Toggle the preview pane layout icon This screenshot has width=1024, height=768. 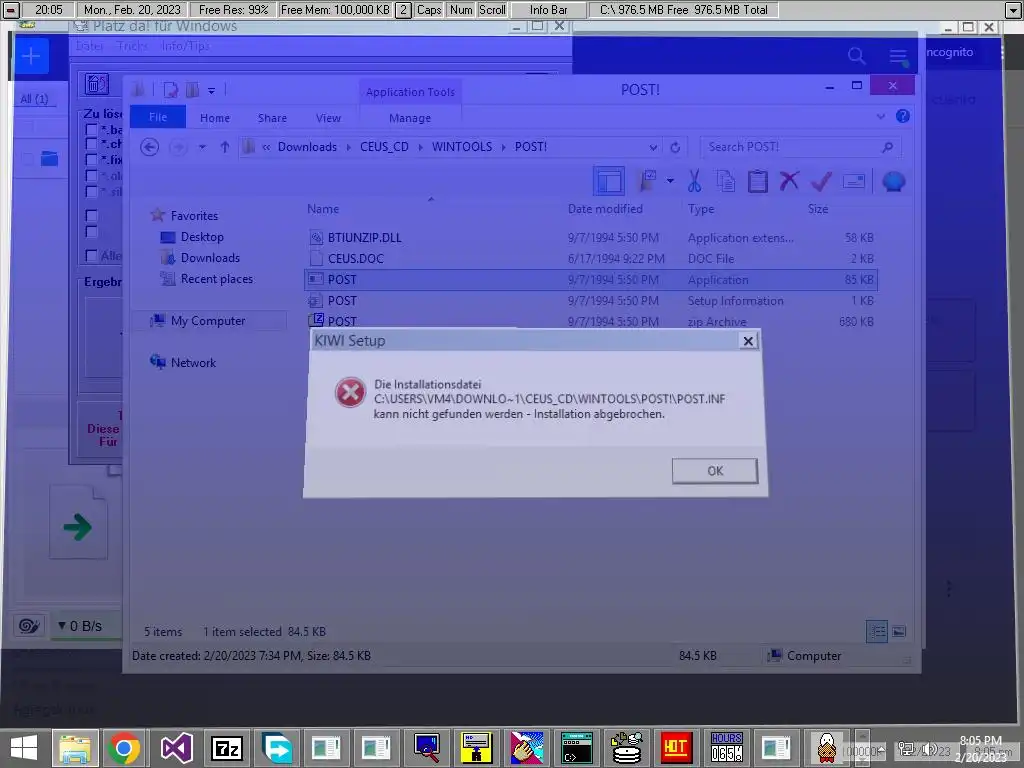[608, 182]
